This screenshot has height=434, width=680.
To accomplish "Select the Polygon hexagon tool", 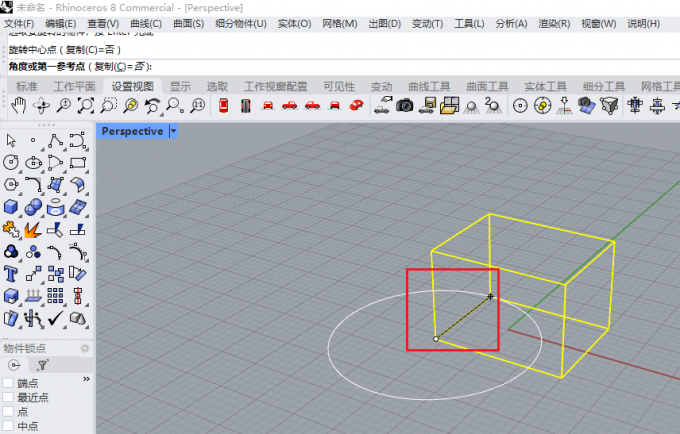I will click(11, 185).
